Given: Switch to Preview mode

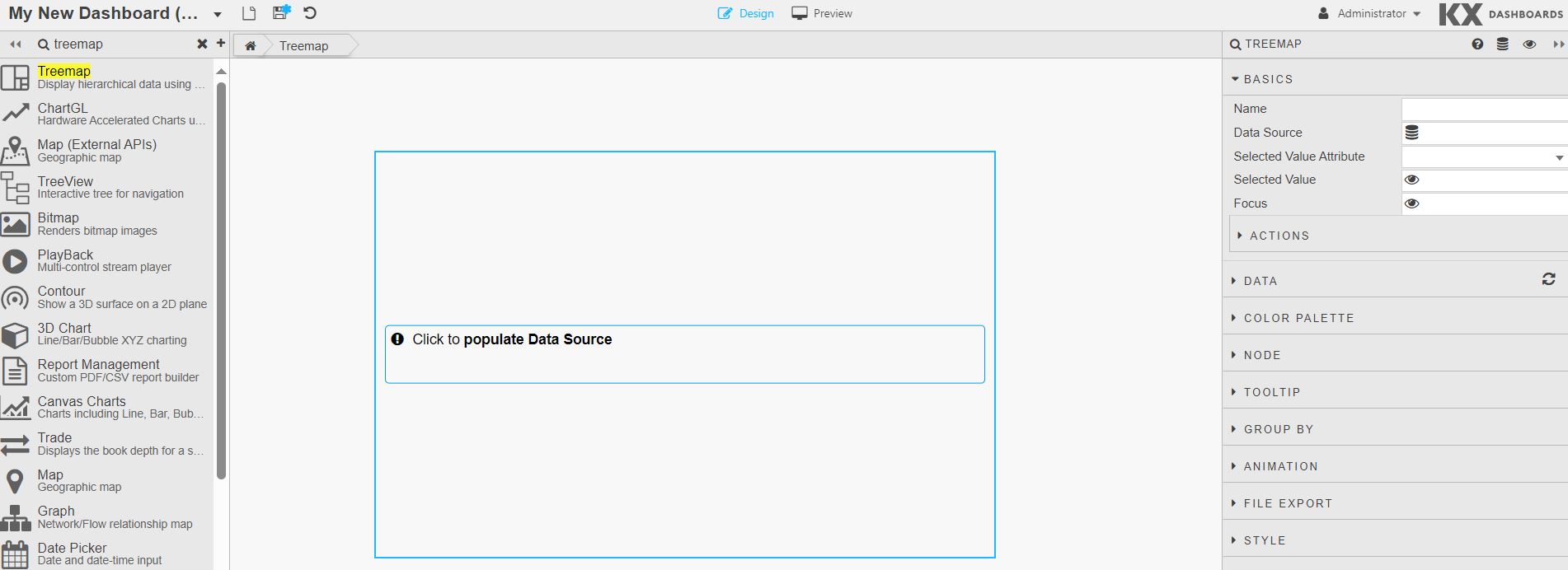Looking at the screenshot, I should click(822, 14).
